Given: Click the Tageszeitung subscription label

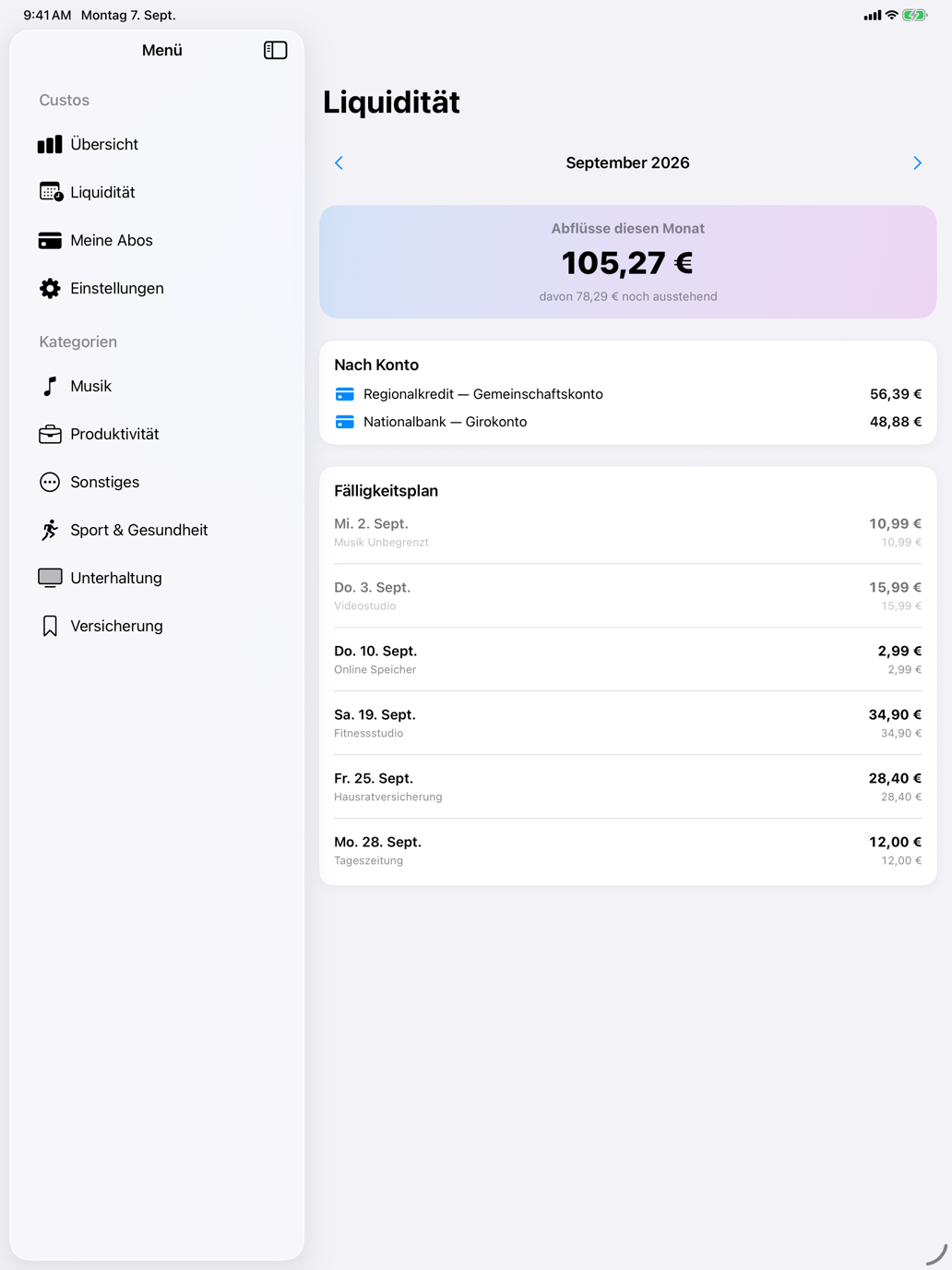Looking at the screenshot, I should click(x=369, y=861).
